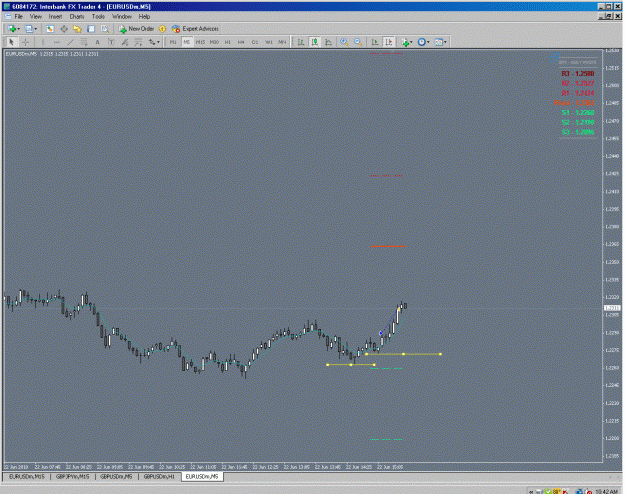The height and width of the screenshot is (494, 625).
Task: Open the Periods clock dropdown
Action: 423,42
